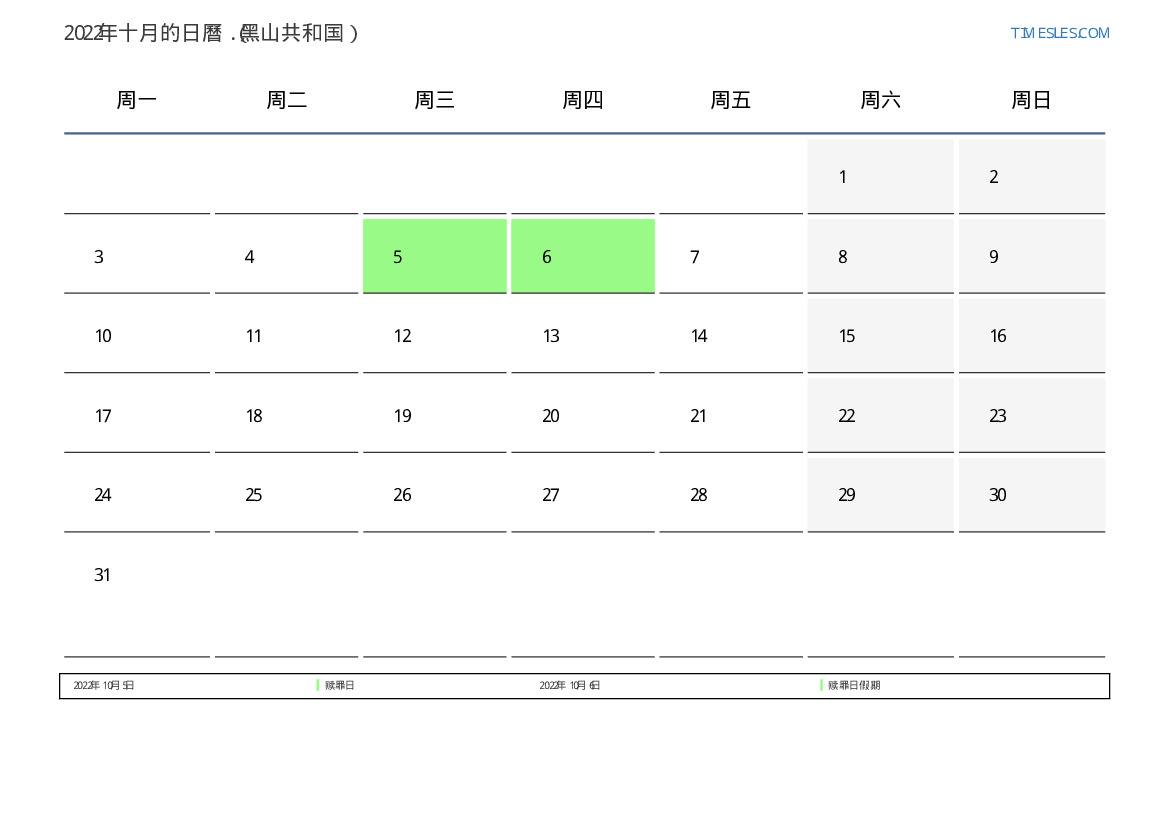Click on date 13

pos(551,336)
